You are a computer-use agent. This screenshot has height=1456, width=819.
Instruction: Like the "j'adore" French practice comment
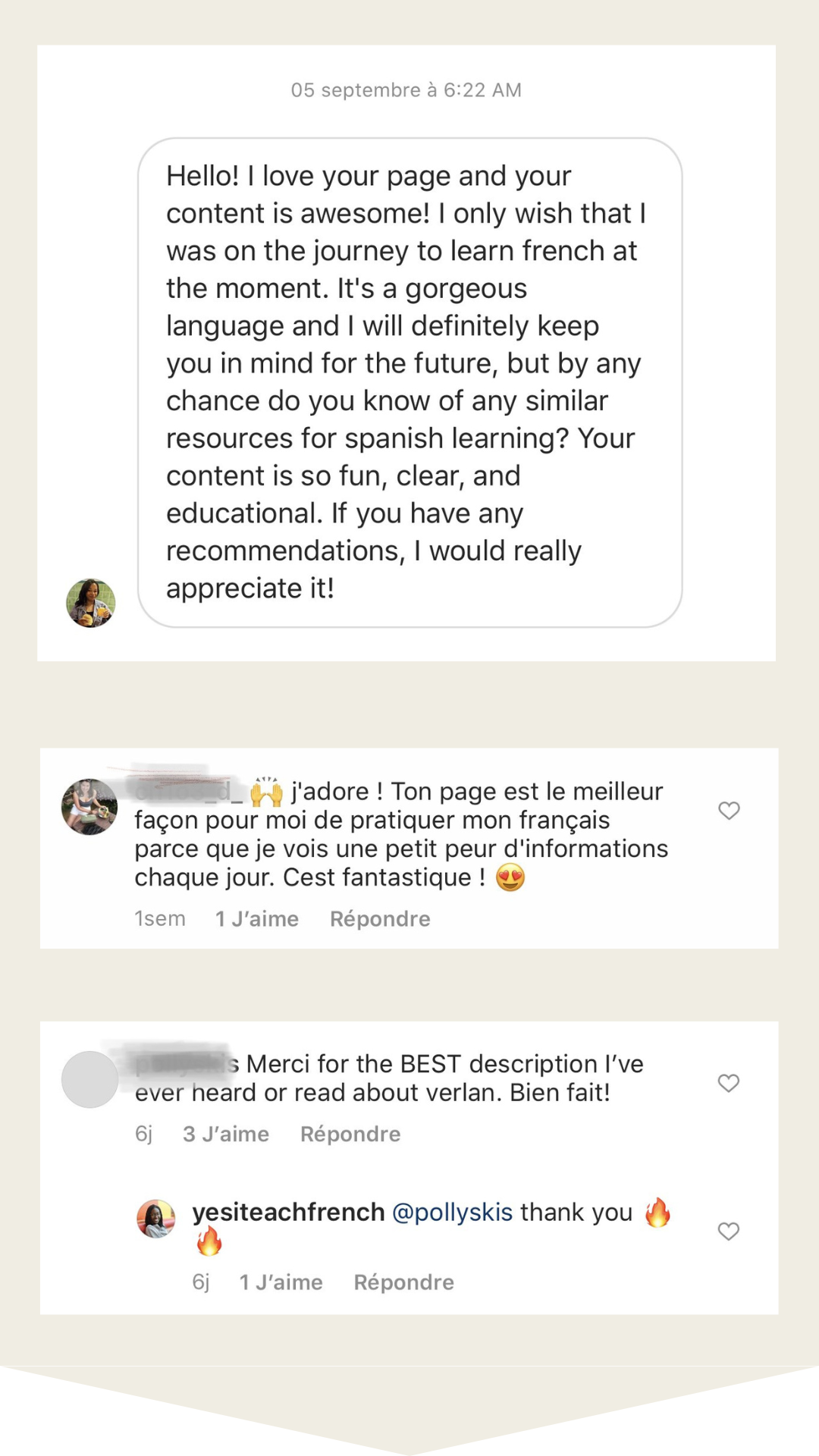(729, 811)
